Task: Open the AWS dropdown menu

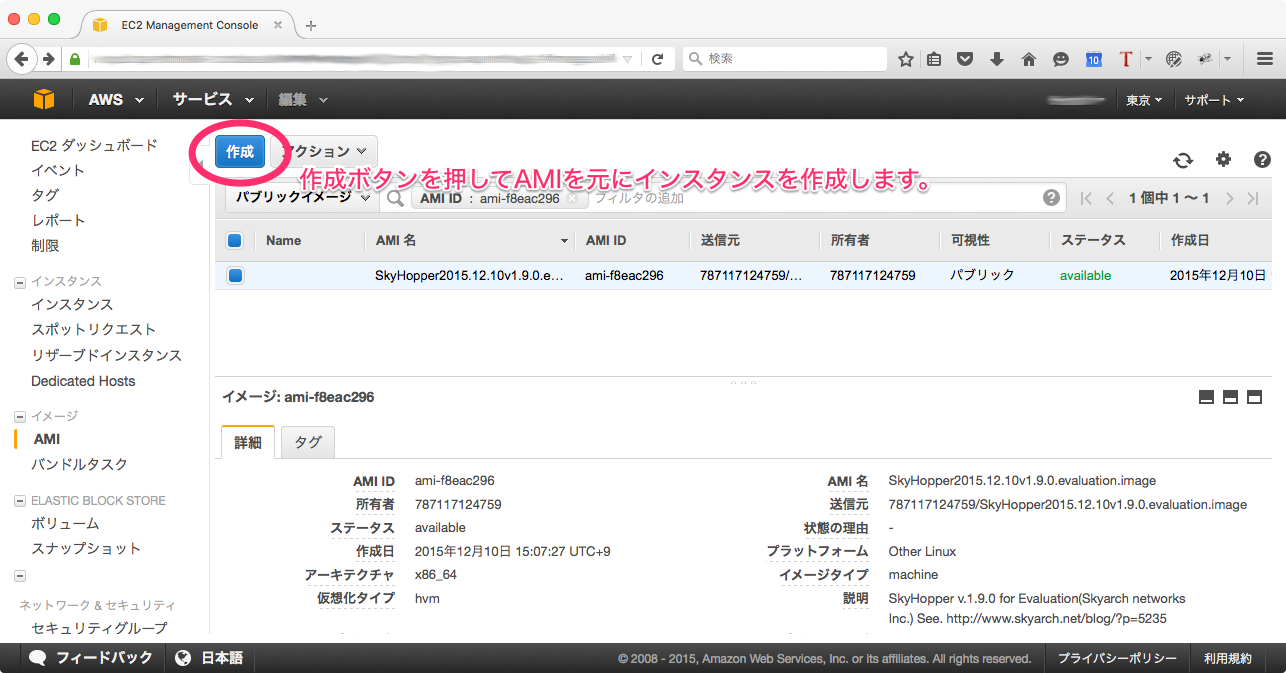Action: (116, 99)
